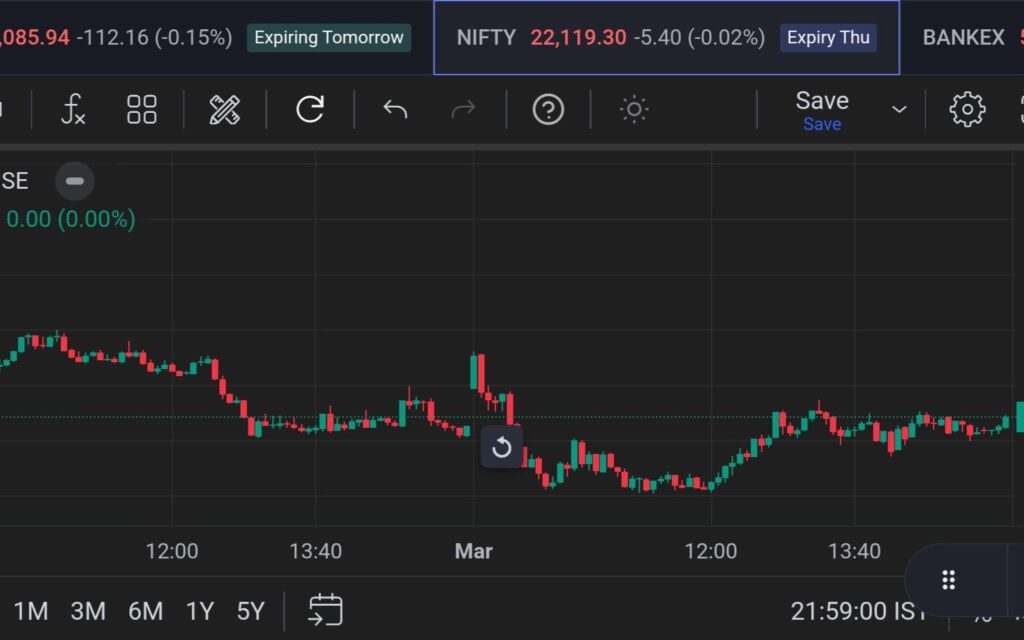Open the go-to-date calendar icon
This screenshot has width=1024, height=640.
point(325,610)
